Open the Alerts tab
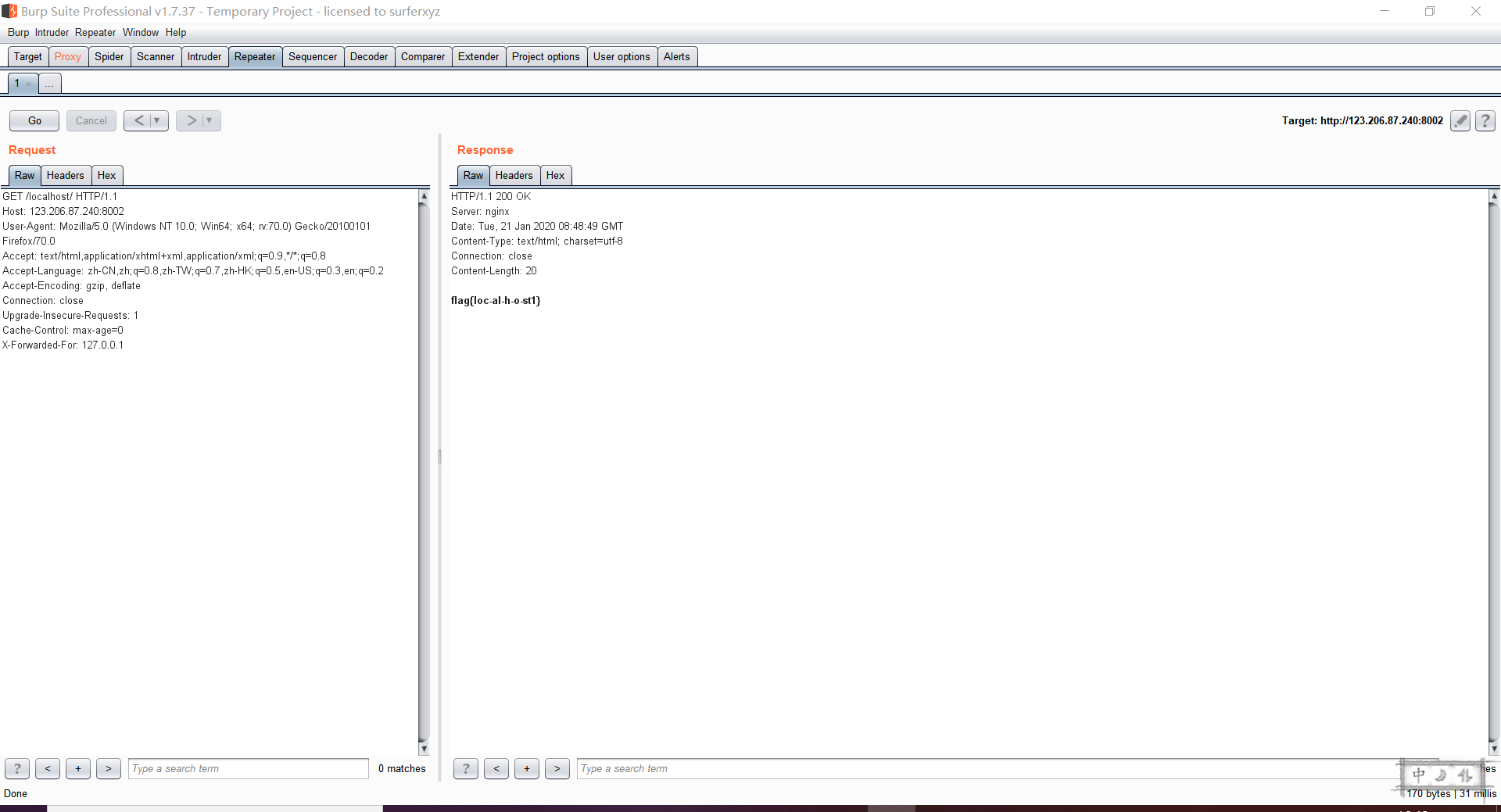Image resolution: width=1501 pixels, height=812 pixels. click(677, 56)
